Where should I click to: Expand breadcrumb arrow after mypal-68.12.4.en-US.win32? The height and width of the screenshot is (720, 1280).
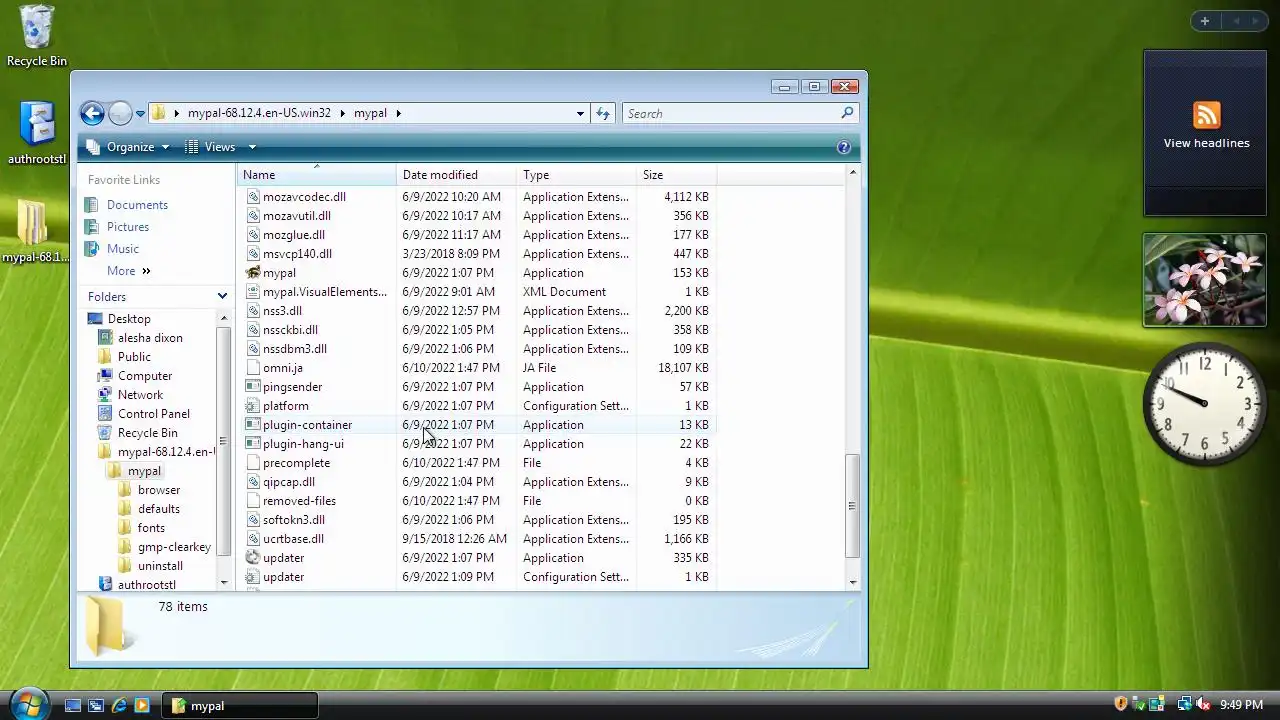coord(342,113)
